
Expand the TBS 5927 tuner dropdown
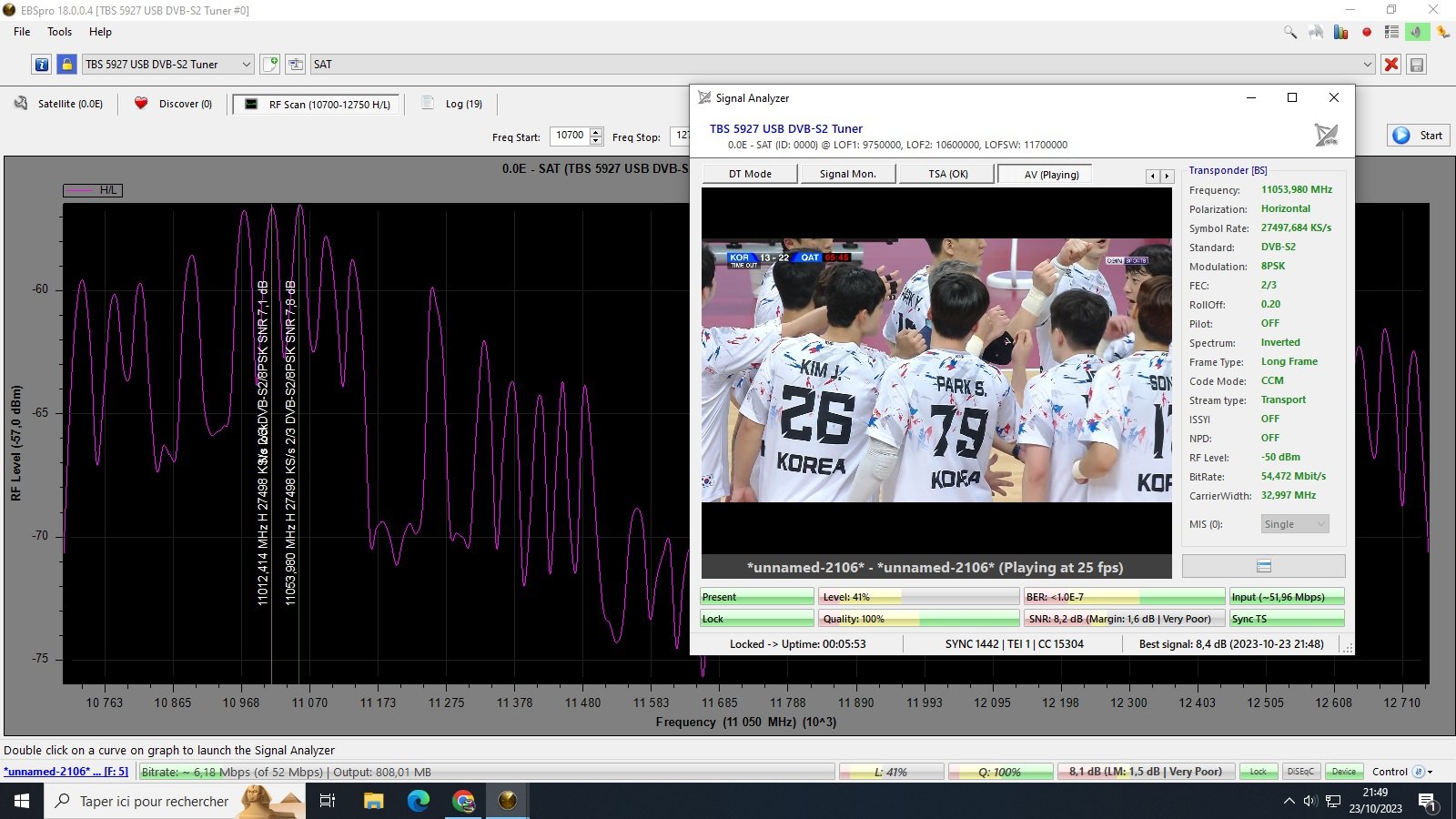(246, 65)
